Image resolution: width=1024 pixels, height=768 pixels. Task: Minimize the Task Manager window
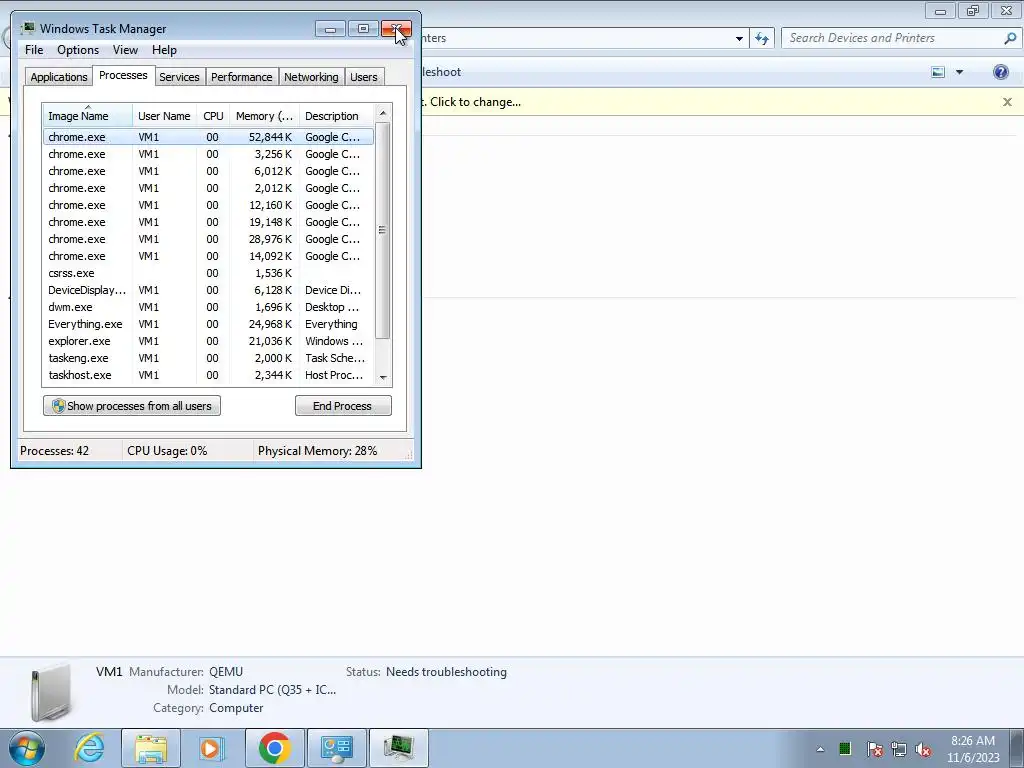(x=330, y=29)
